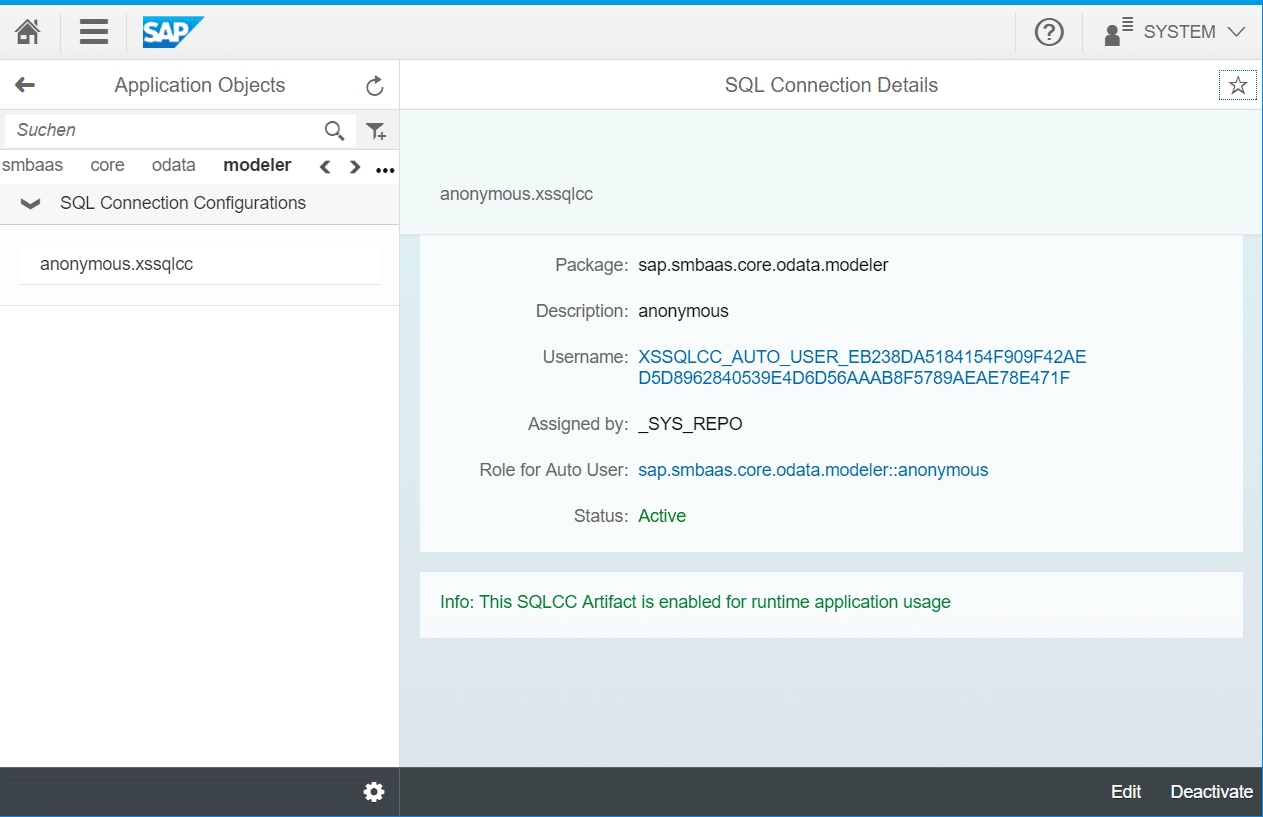Viewport: 1263px width, 817px height.
Task: Open the add filter funnel icon
Action: [x=376, y=130]
